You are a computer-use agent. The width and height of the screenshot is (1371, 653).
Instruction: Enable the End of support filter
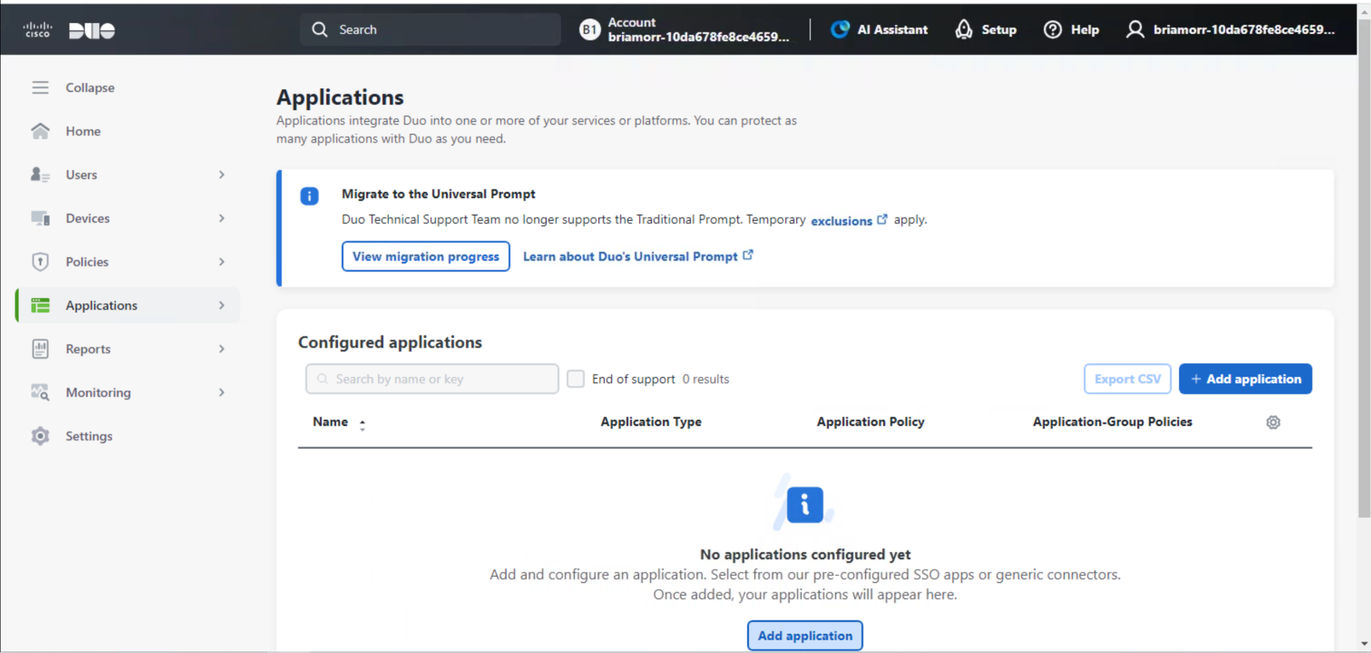pyautogui.click(x=575, y=378)
